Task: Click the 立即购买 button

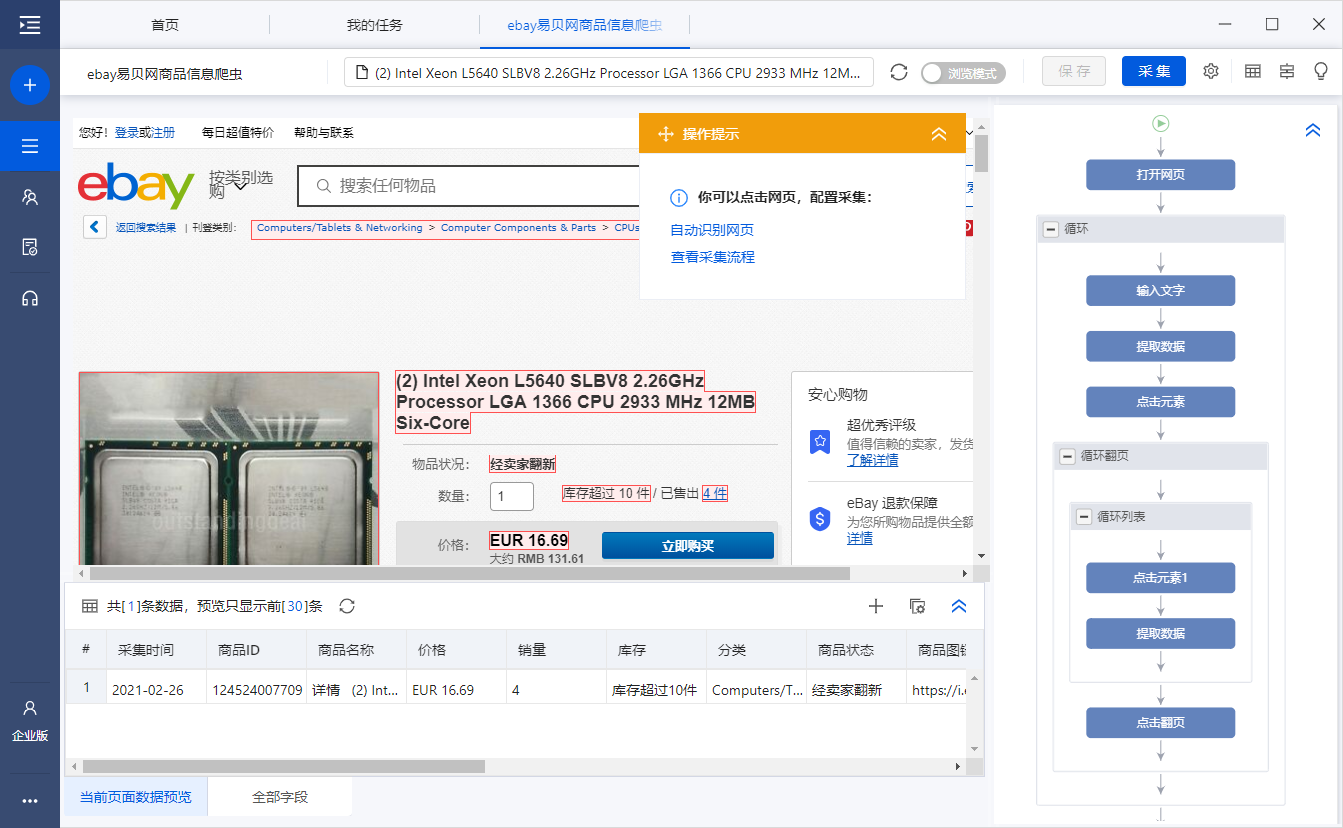Action: click(688, 546)
